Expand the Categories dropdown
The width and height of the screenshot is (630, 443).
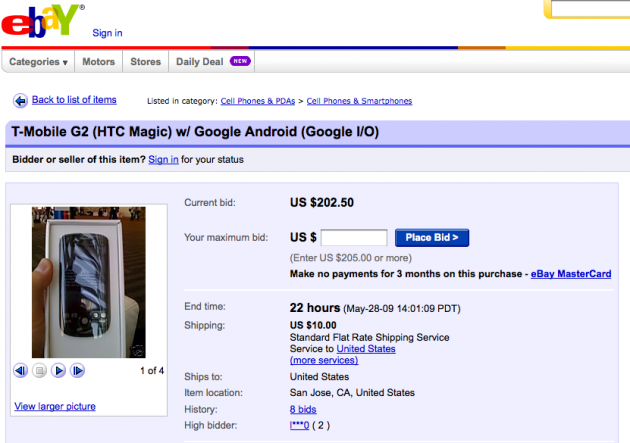[39, 62]
